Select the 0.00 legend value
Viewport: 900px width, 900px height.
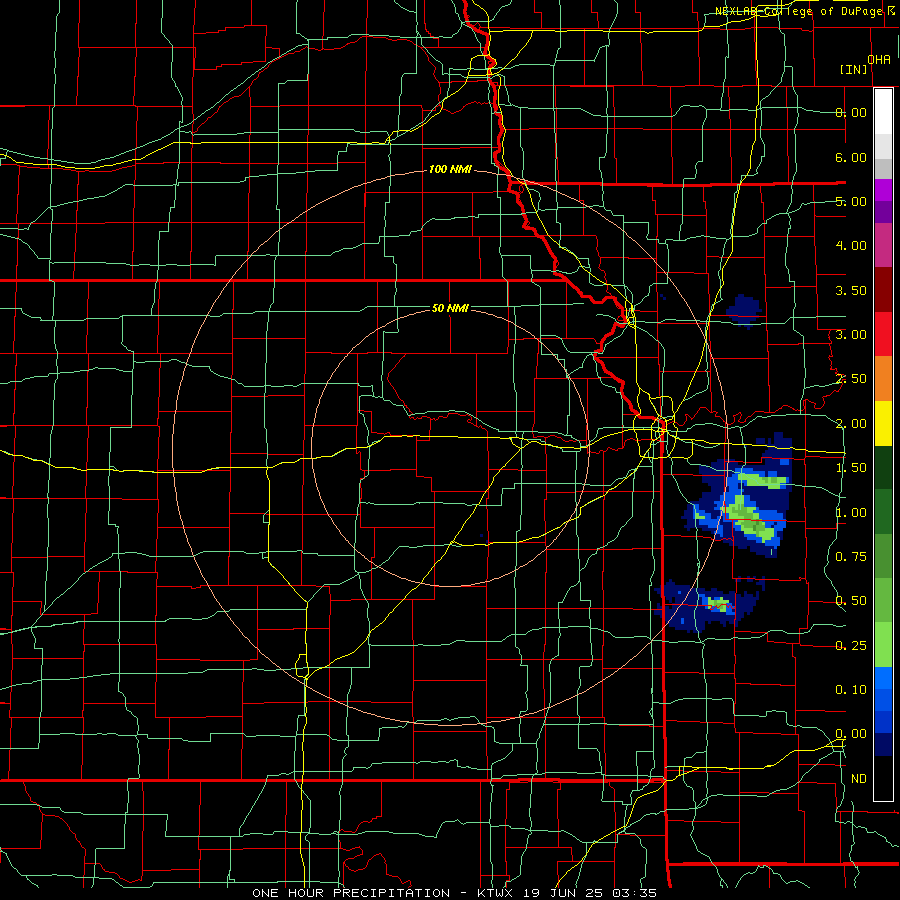(x=851, y=734)
